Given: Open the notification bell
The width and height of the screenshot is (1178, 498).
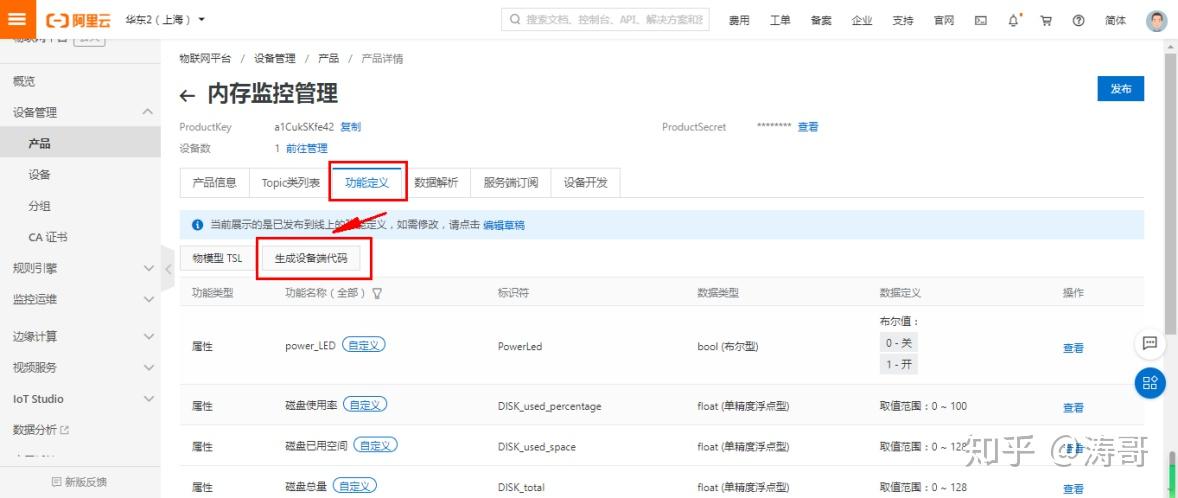Looking at the screenshot, I should [x=1013, y=20].
